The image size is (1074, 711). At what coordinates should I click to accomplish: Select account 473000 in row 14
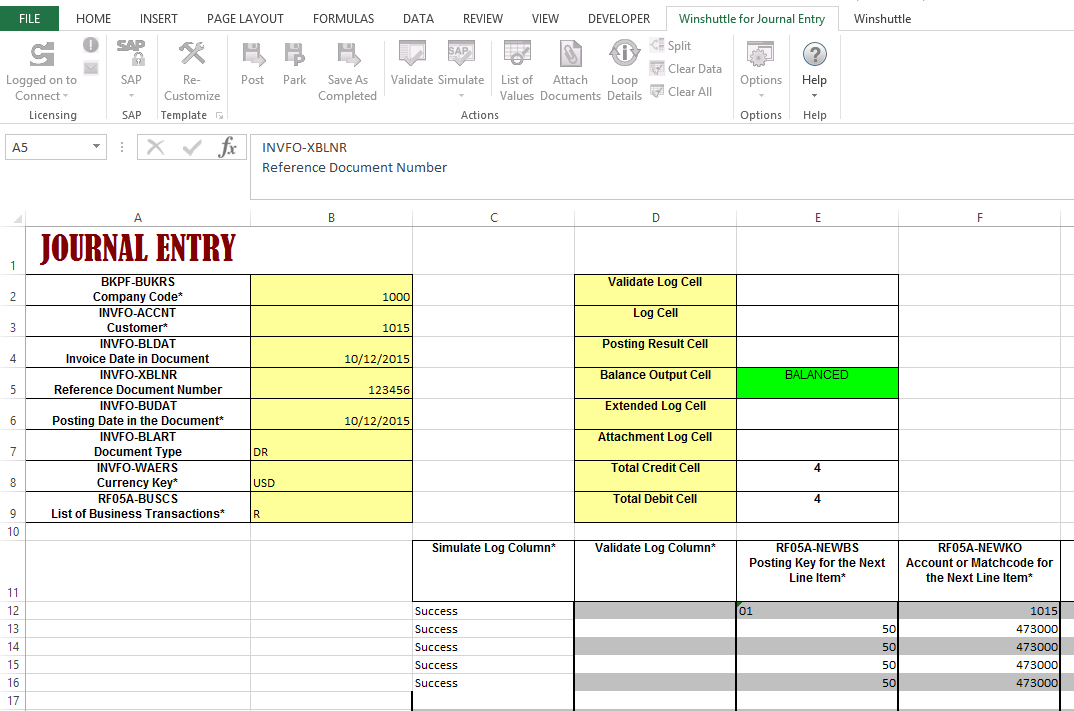979,647
